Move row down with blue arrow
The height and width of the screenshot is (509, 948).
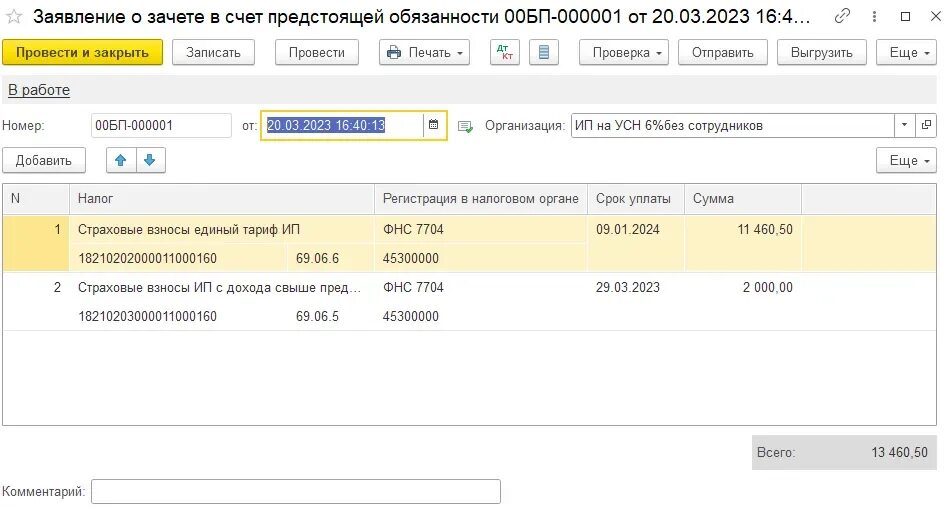coord(150,160)
